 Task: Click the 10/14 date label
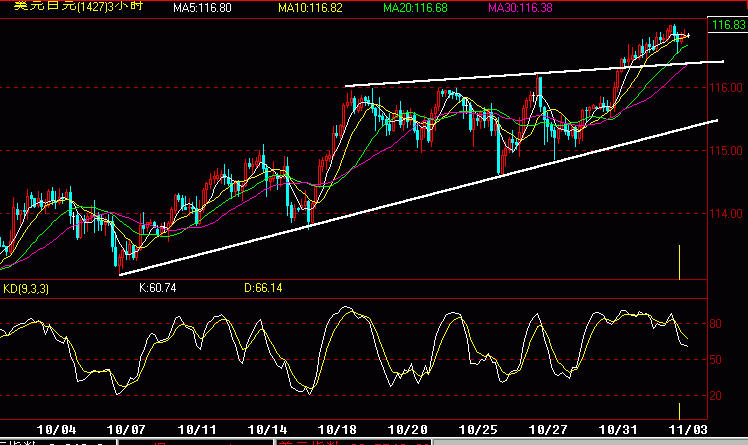coord(267,430)
